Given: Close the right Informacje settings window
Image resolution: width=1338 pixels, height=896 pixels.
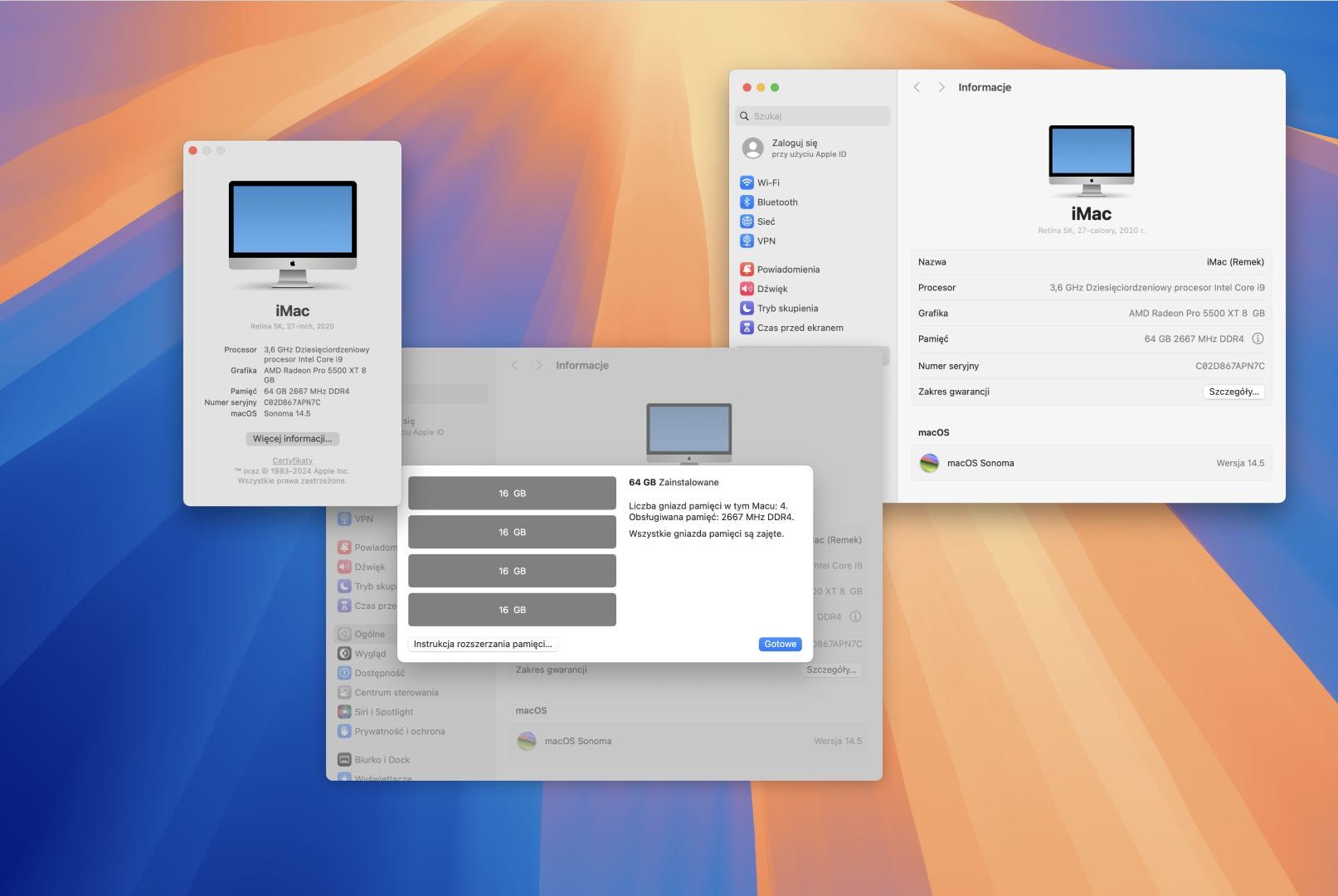Looking at the screenshot, I should tap(747, 87).
